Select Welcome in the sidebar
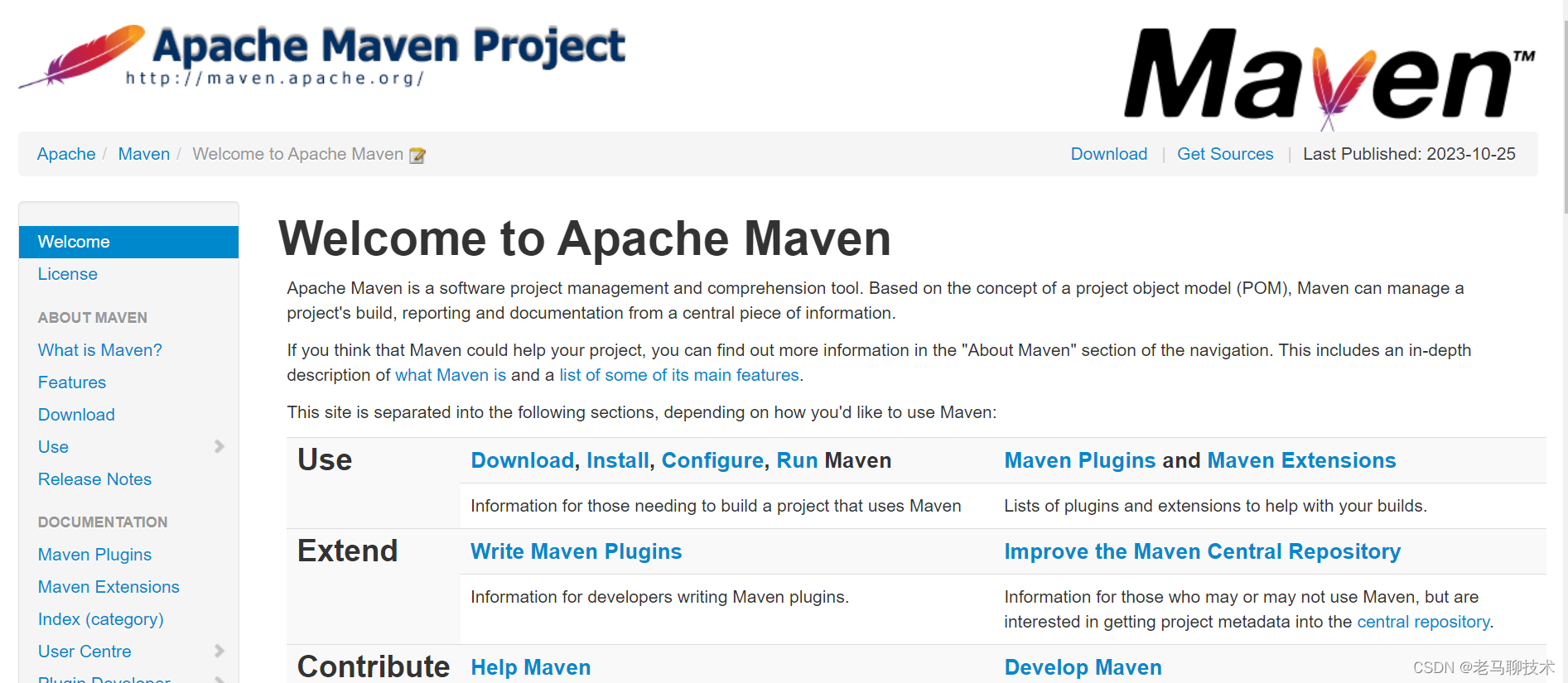 [x=128, y=242]
